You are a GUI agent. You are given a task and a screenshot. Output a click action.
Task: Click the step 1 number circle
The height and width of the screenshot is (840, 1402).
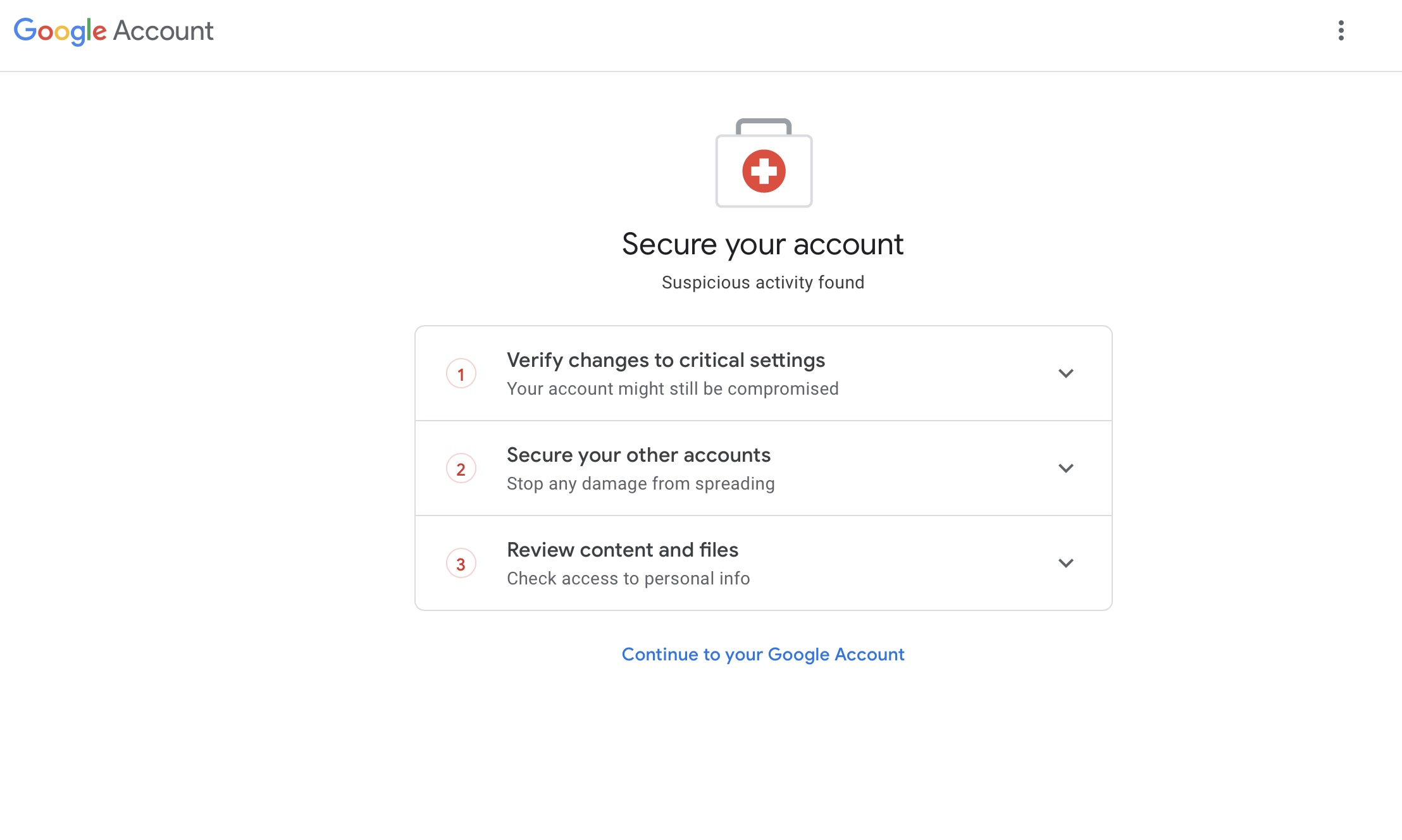pyautogui.click(x=461, y=374)
